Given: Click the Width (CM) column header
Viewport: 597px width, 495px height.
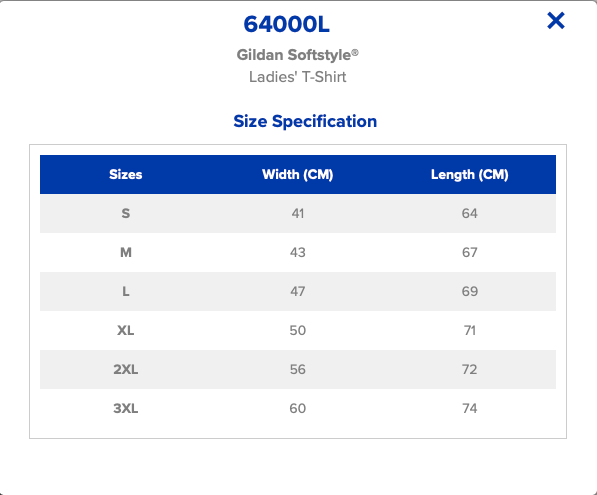Looking at the screenshot, I should click(x=298, y=174).
